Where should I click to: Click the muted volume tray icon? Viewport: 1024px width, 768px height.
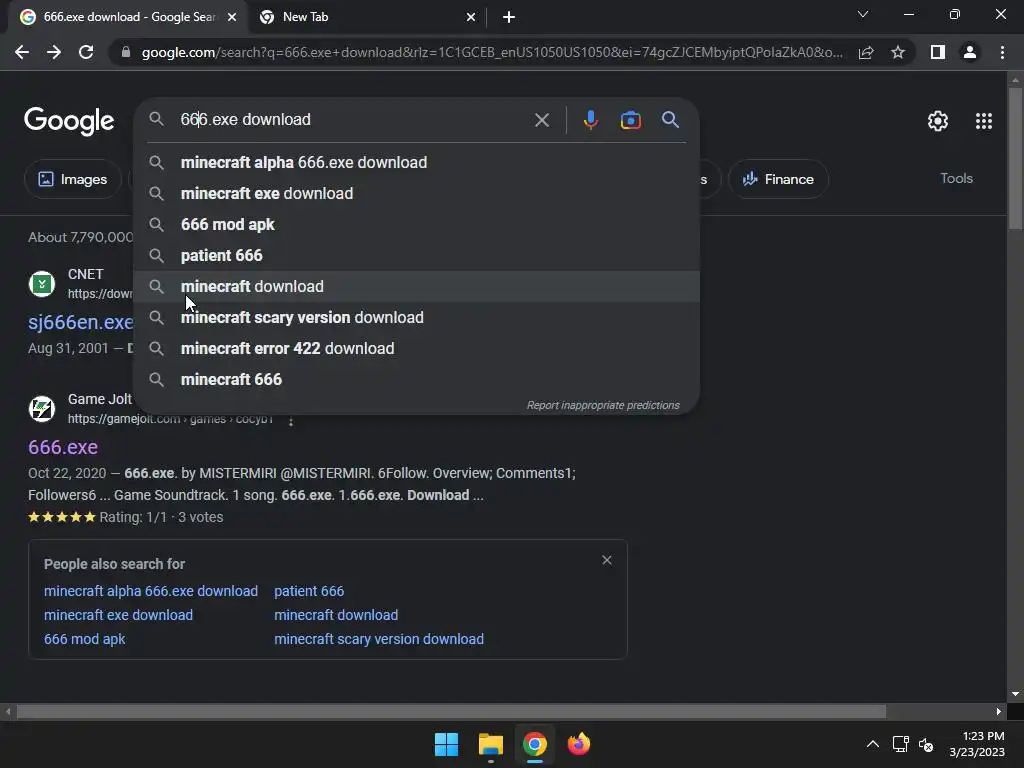click(x=926, y=744)
